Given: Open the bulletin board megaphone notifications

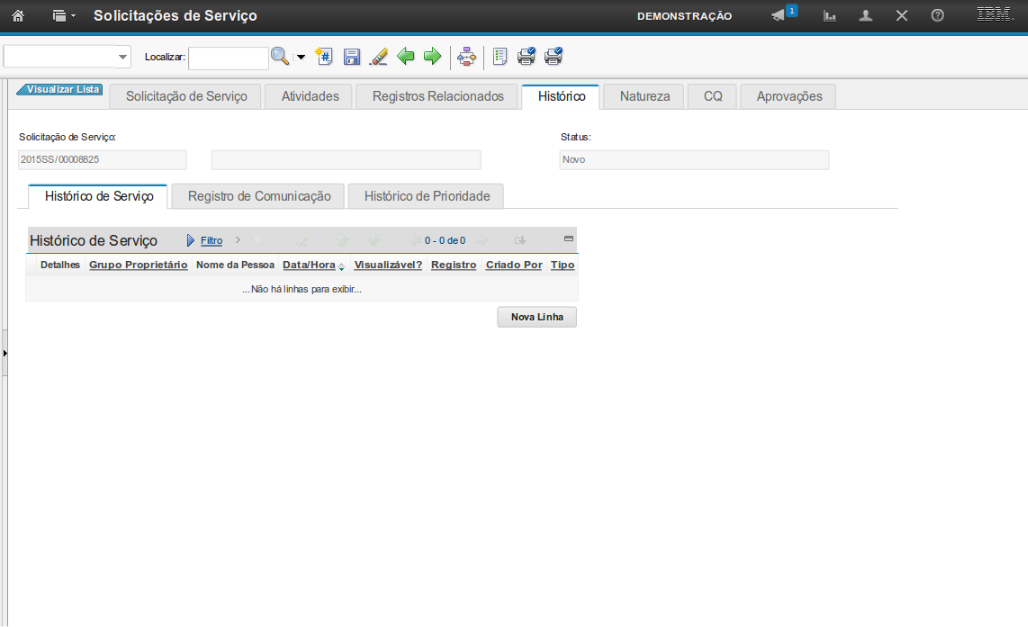Looking at the screenshot, I should point(779,16).
